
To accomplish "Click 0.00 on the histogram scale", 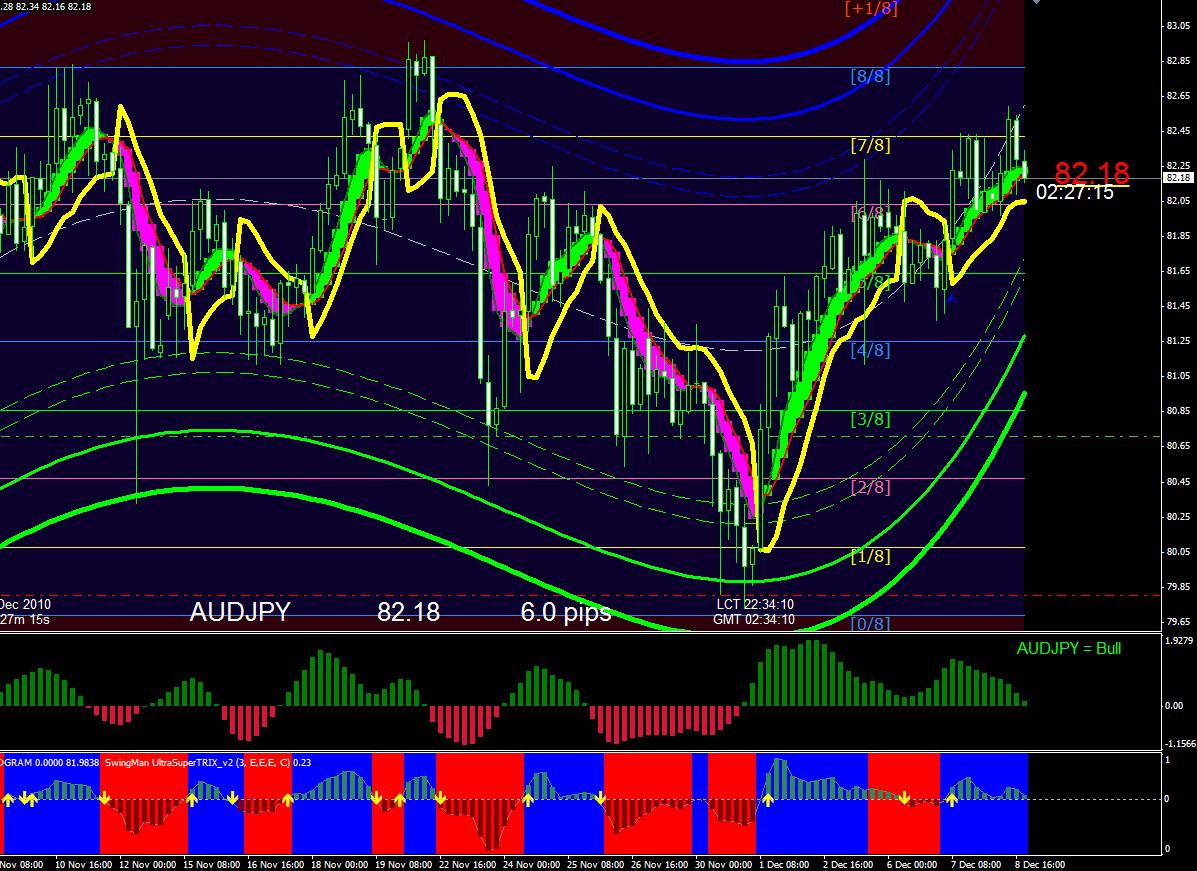I will tap(1174, 705).
